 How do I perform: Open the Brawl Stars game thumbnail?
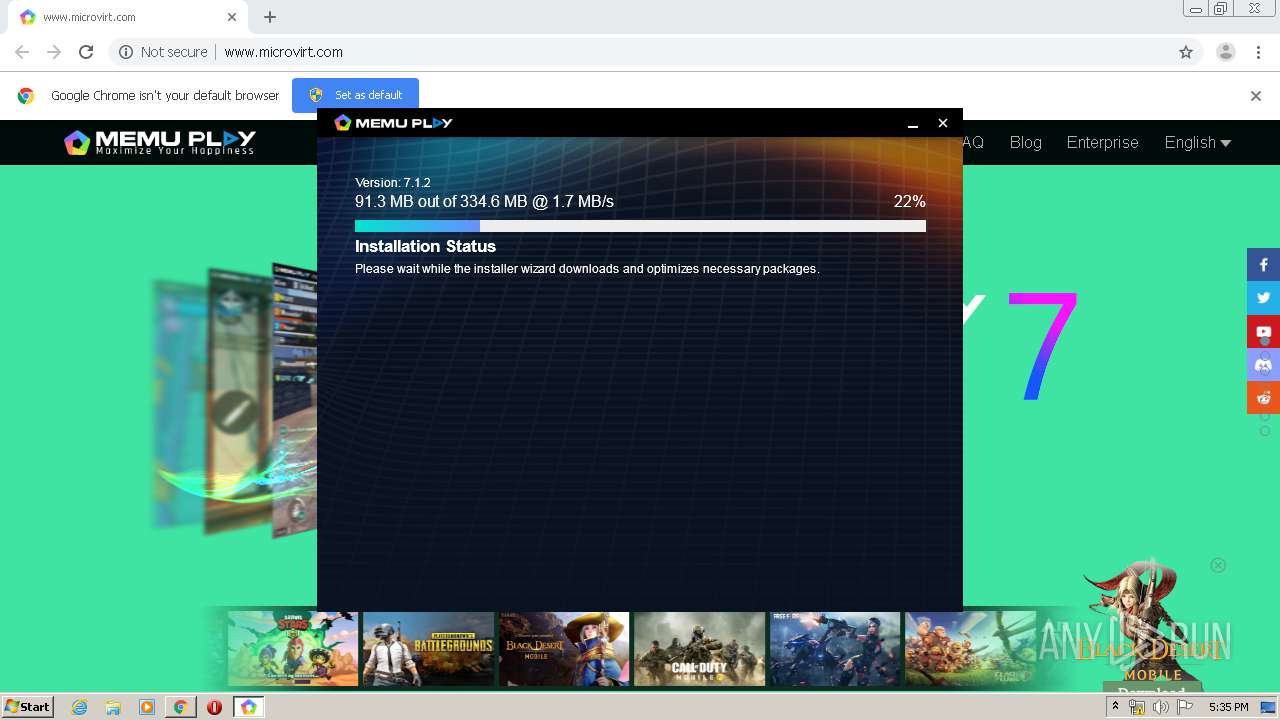coord(292,648)
